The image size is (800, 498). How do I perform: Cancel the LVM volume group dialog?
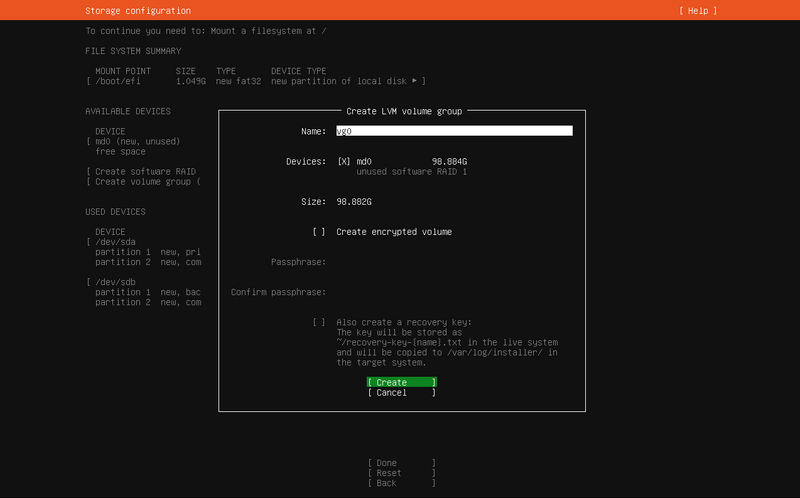pos(402,392)
